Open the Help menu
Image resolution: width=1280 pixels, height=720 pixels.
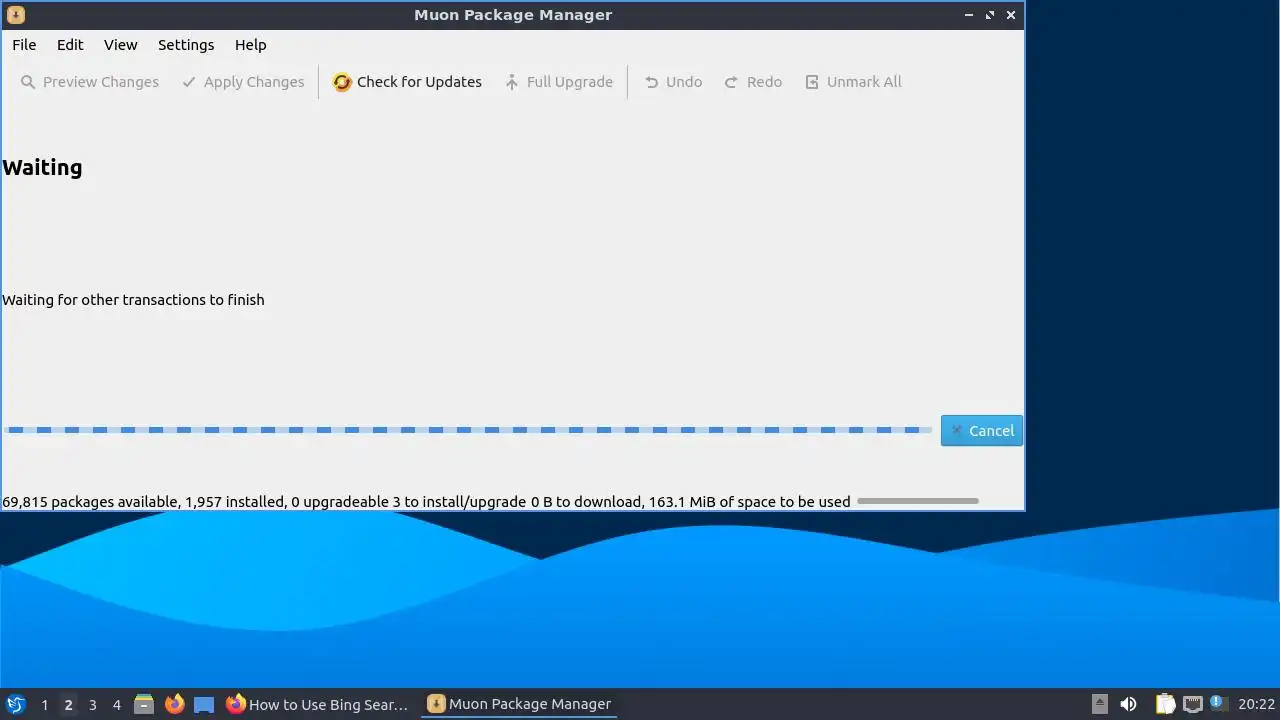click(250, 45)
